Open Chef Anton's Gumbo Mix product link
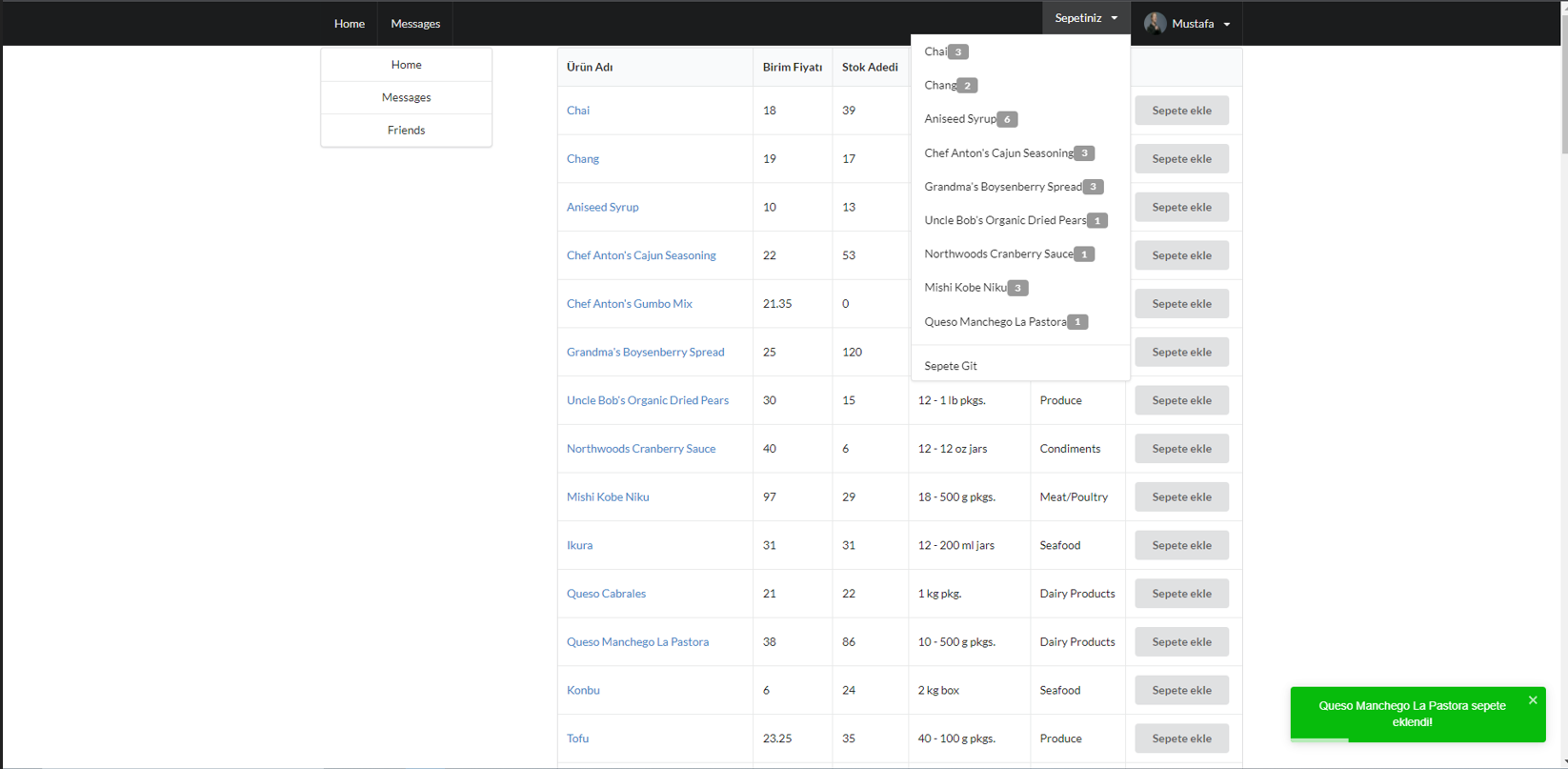This screenshot has width=1568, height=769. 630,304
